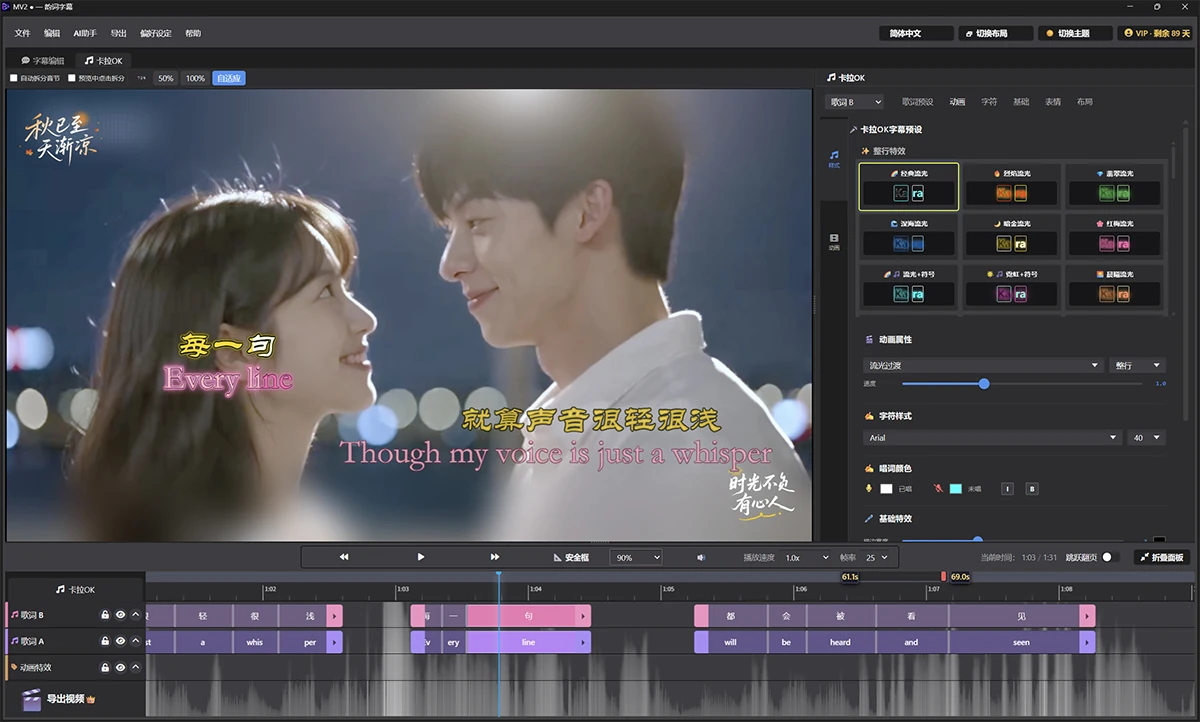
Task: Switch to the 字幕编辑 tab
Action: pyautogui.click(x=42, y=61)
